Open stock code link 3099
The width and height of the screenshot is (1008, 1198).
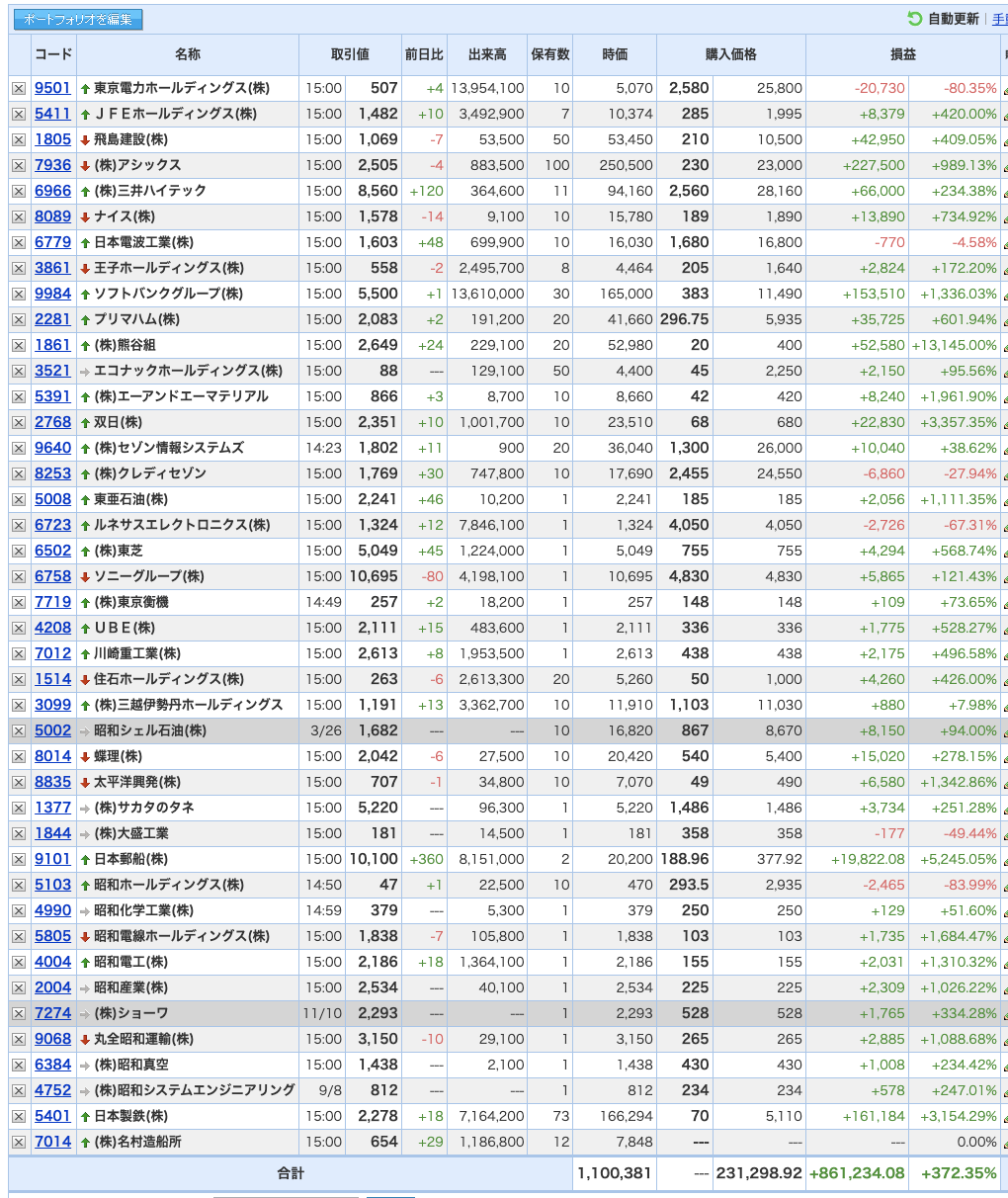click(x=53, y=705)
